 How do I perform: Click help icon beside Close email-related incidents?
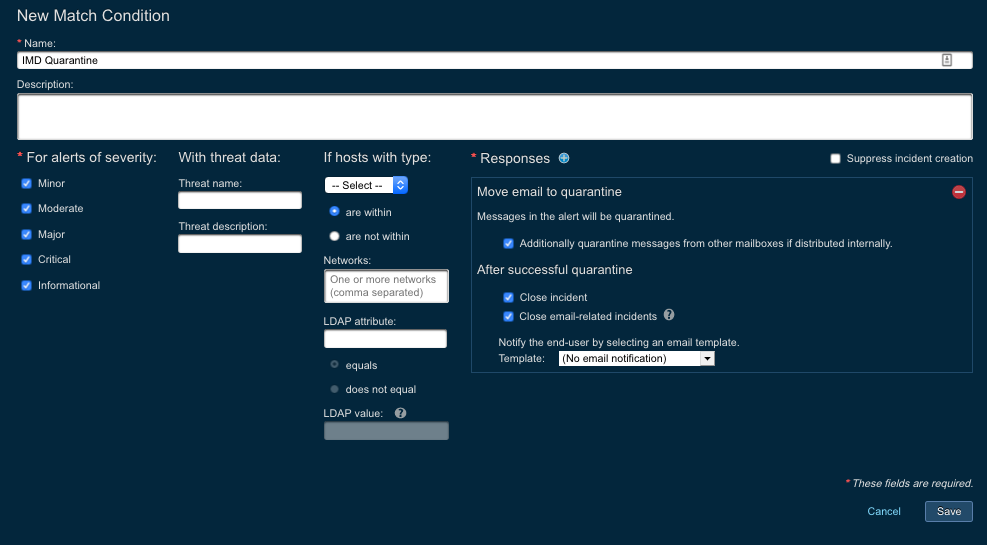coord(669,315)
